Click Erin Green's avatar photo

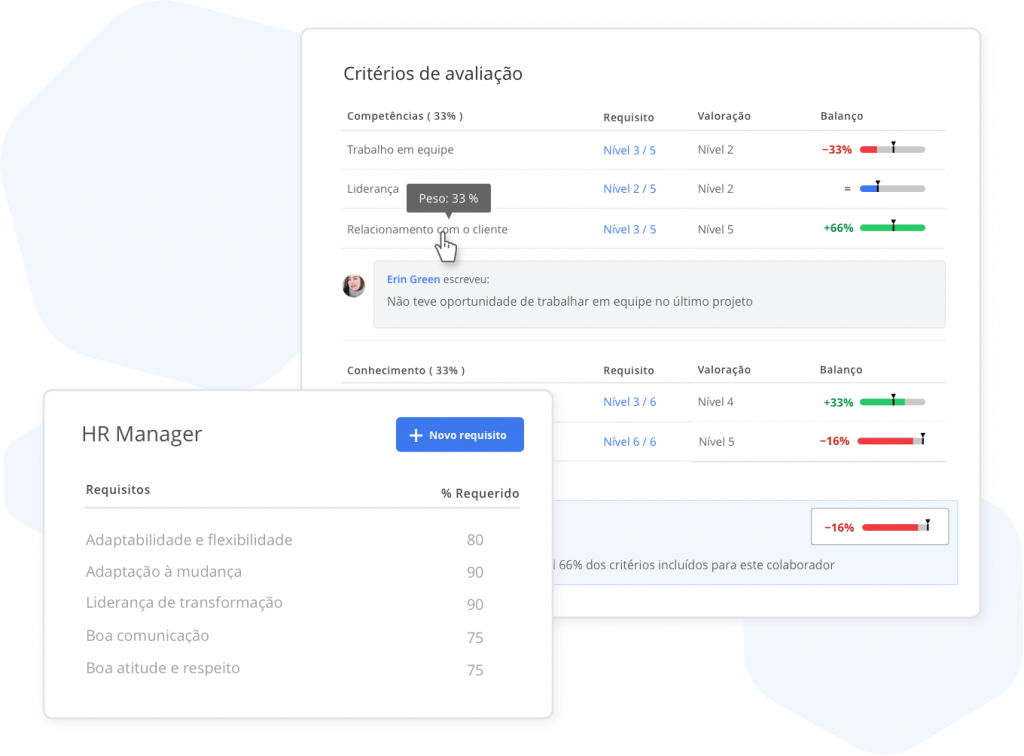point(354,286)
